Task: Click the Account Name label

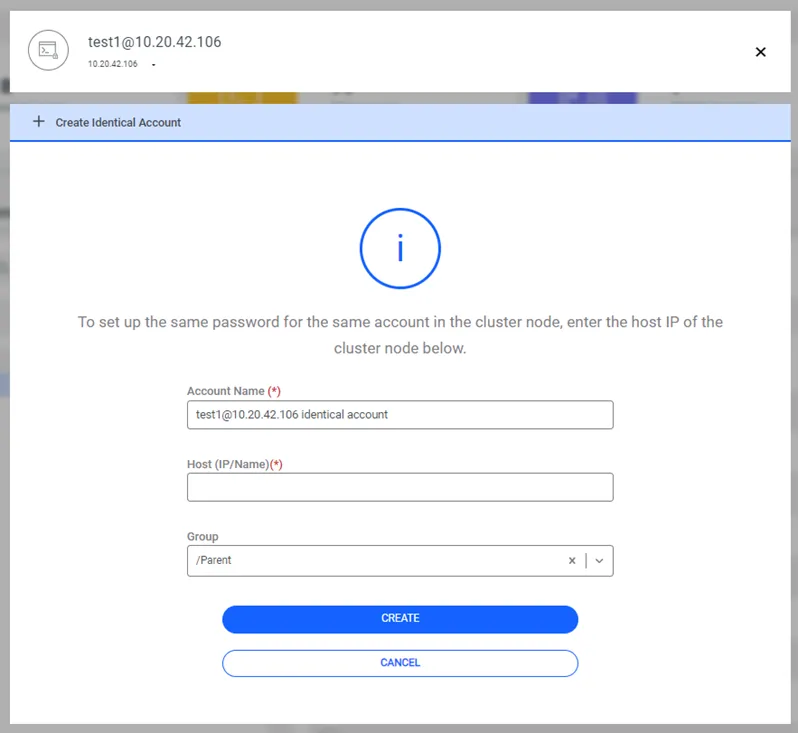Action: tap(234, 391)
